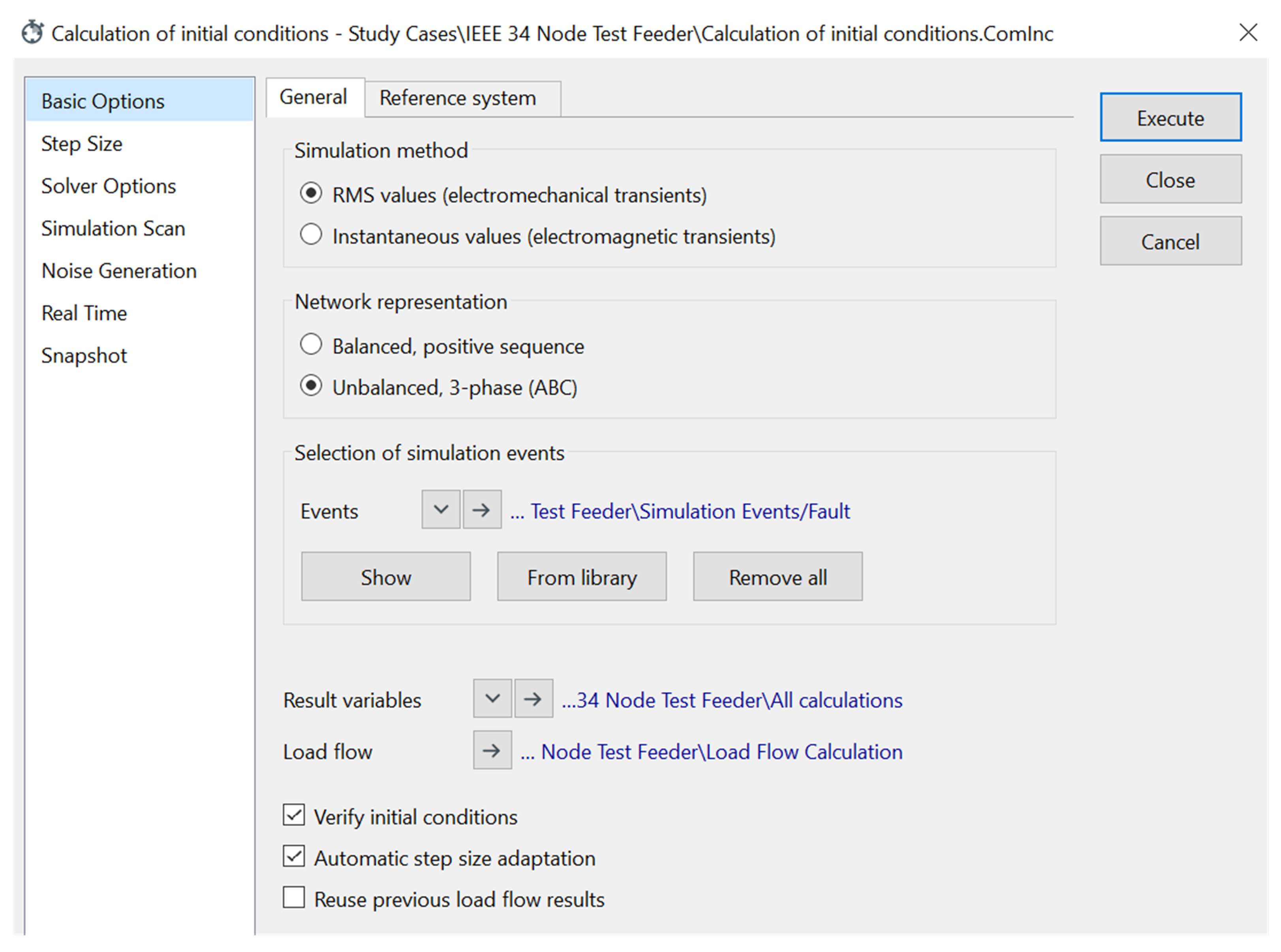The image size is (1281, 952).
Task: Disable Automatic step size adaptation
Action: 294,857
